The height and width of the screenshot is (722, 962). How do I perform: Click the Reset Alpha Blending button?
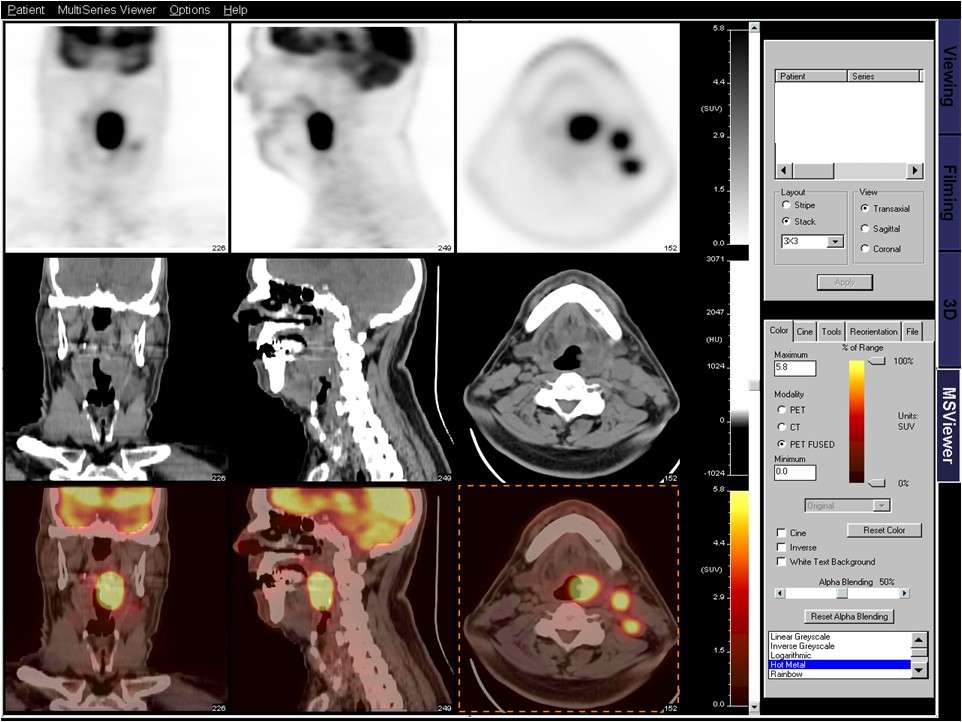[849, 616]
